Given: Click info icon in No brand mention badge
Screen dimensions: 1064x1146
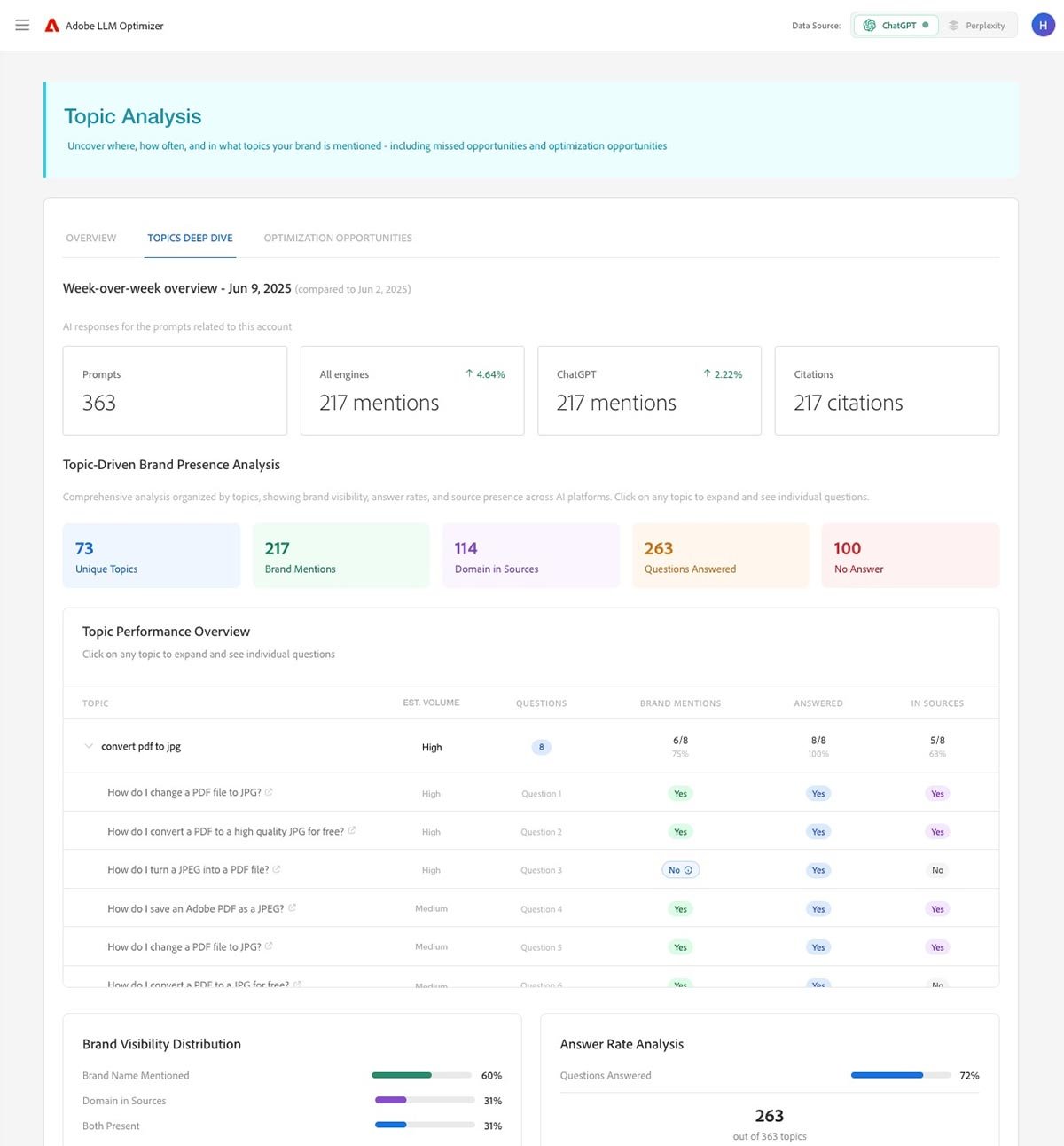Looking at the screenshot, I should pyautogui.click(x=688, y=870).
